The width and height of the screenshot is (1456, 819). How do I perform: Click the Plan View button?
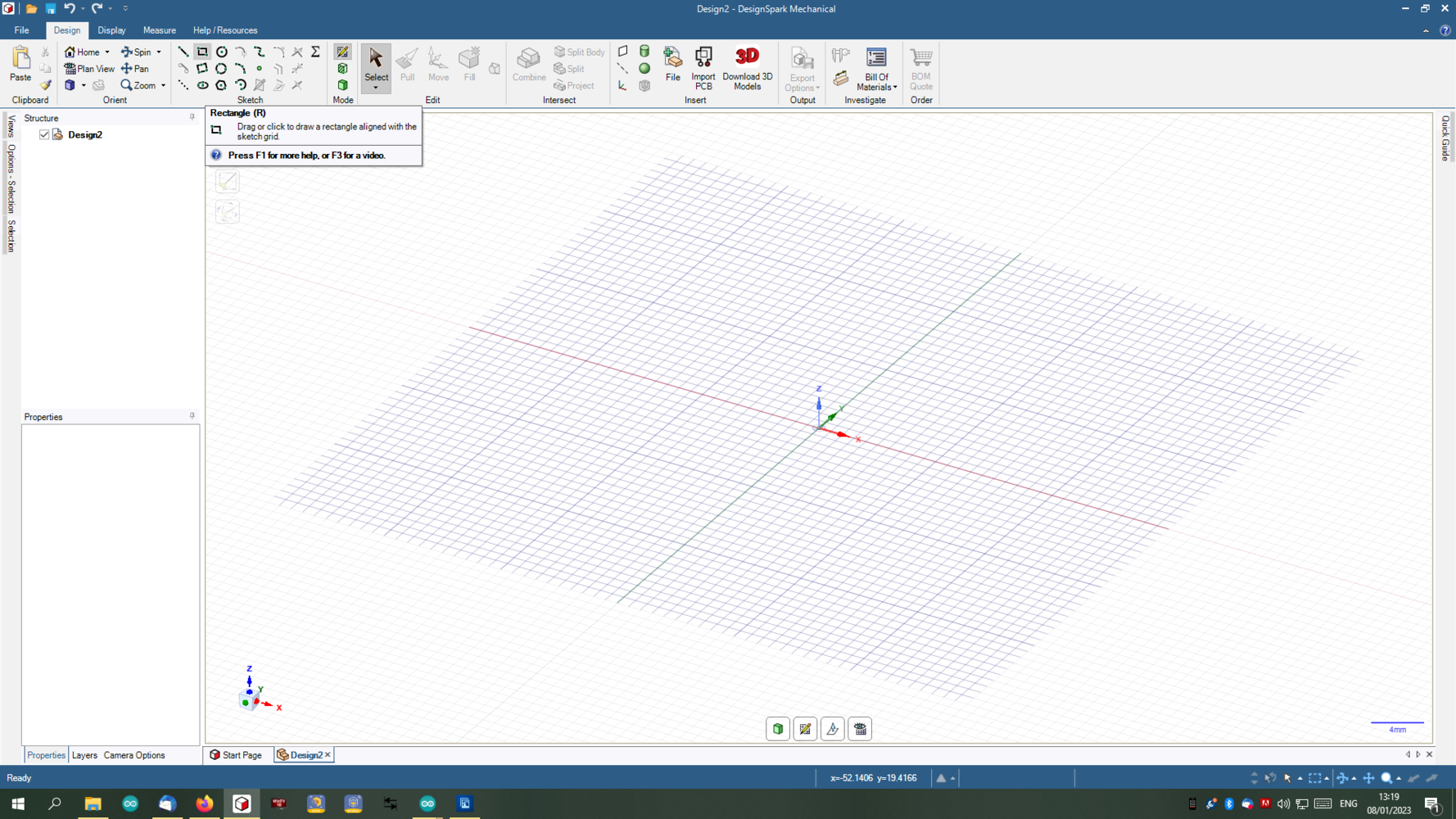point(89,69)
